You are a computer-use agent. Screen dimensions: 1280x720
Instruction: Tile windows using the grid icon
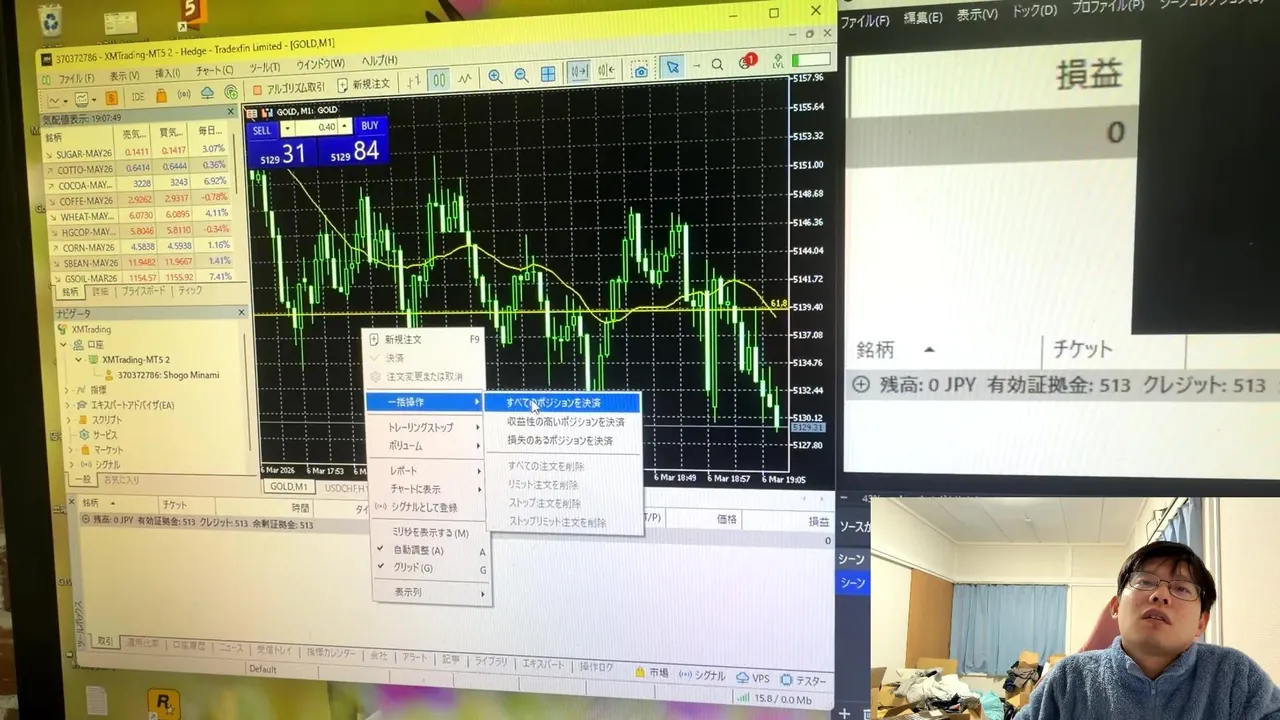tap(548, 74)
